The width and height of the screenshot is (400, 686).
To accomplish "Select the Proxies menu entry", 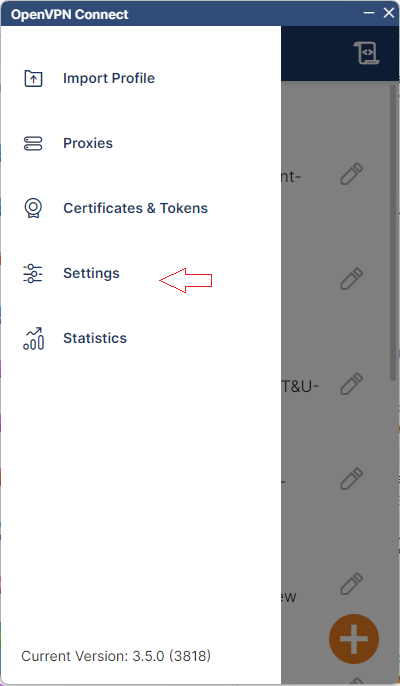I will 88,144.
